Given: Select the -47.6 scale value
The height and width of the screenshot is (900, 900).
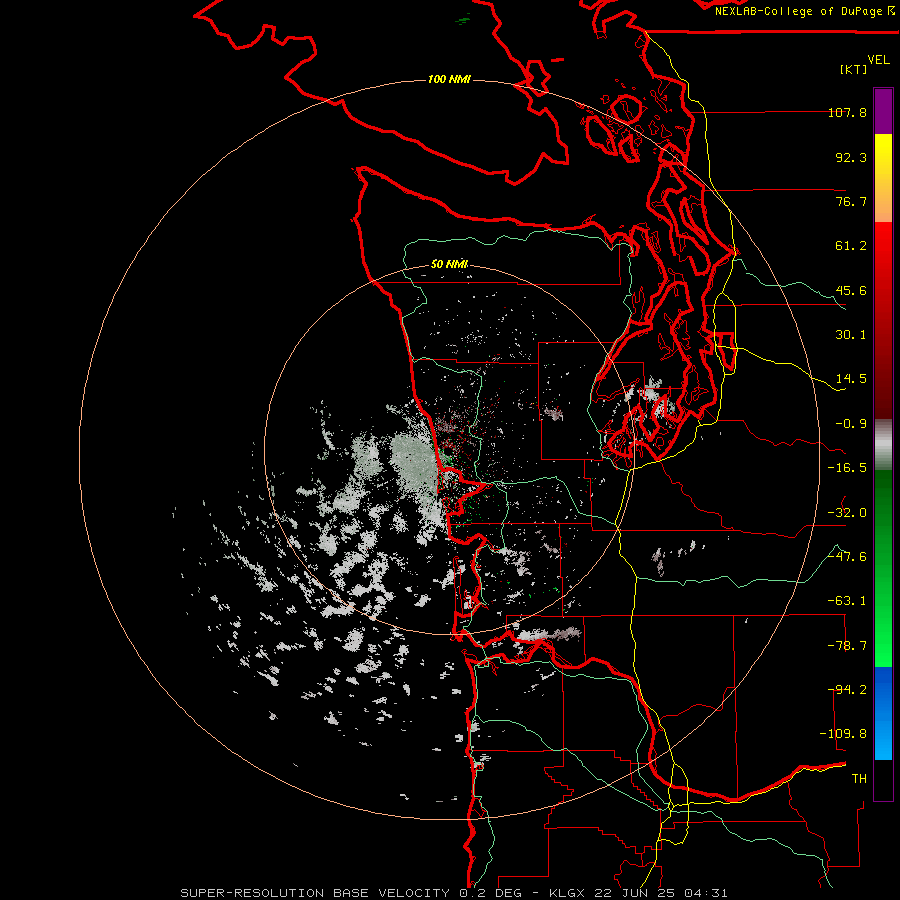Looking at the screenshot, I should click(x=847, y=557).
